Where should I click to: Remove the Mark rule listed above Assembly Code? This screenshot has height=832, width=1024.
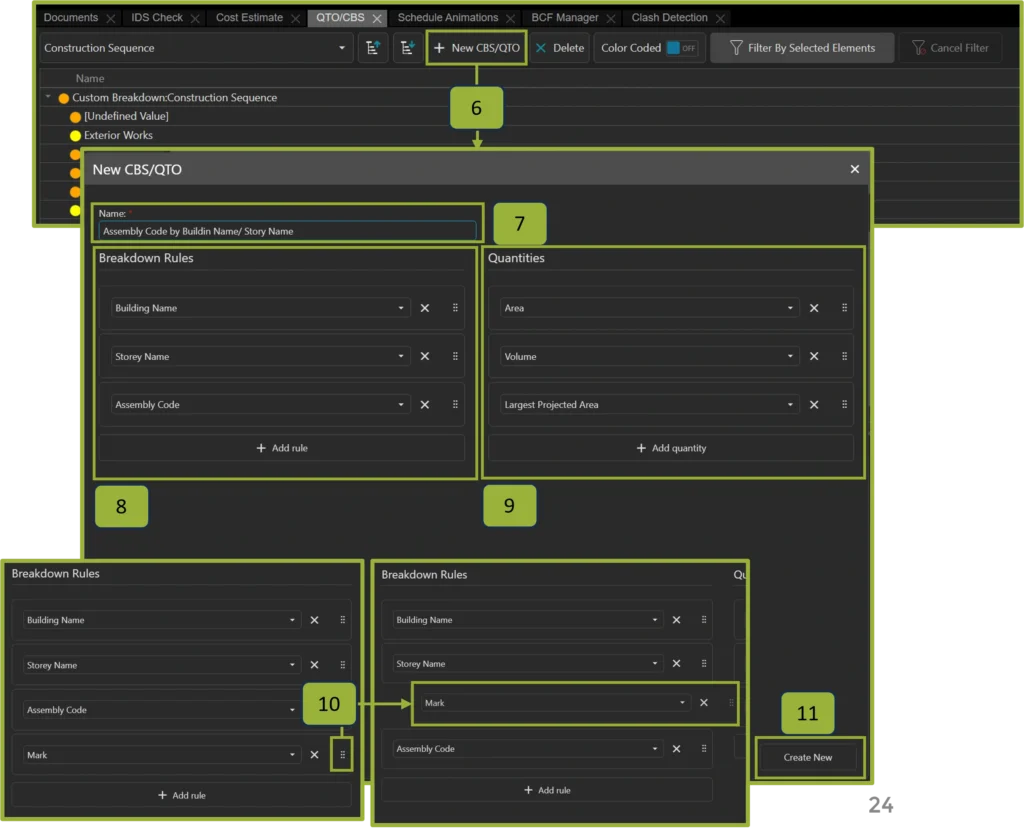704,703
